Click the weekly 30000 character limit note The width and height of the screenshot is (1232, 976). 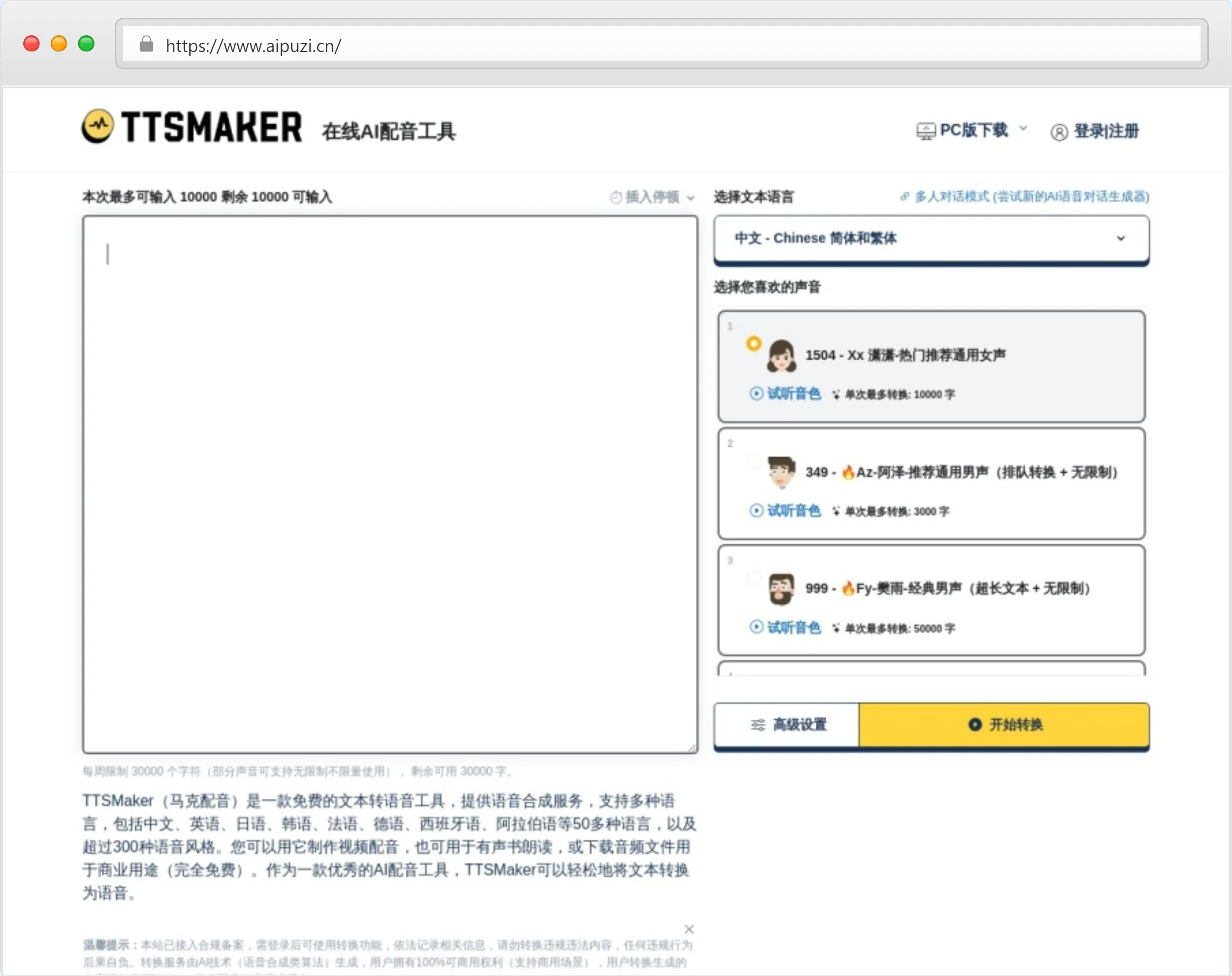tap(298, 772)
